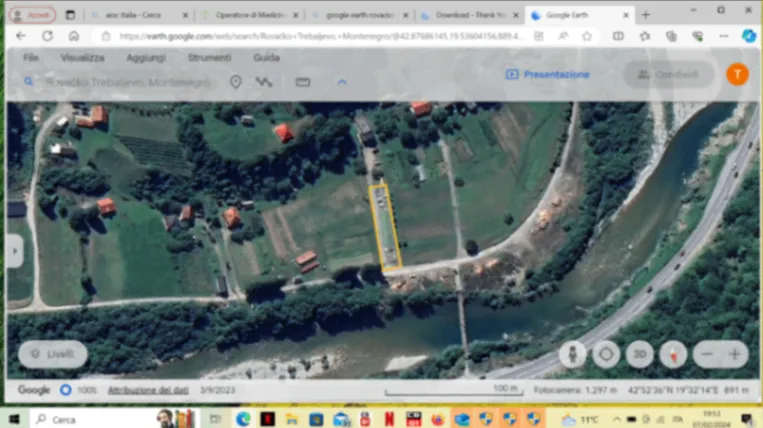Show hidden system tray icons

click(x=616, y=419)
